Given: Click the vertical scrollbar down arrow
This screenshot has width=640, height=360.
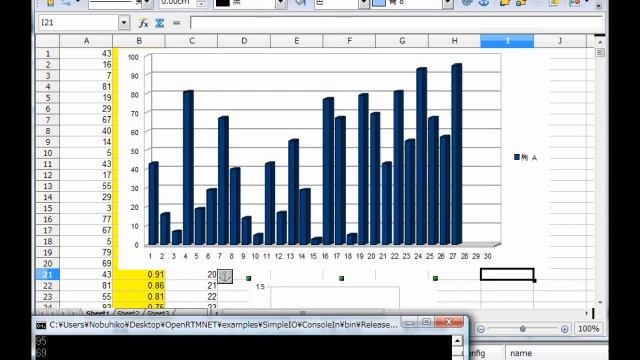Looking at the screenshot, I should pos(600,302).
